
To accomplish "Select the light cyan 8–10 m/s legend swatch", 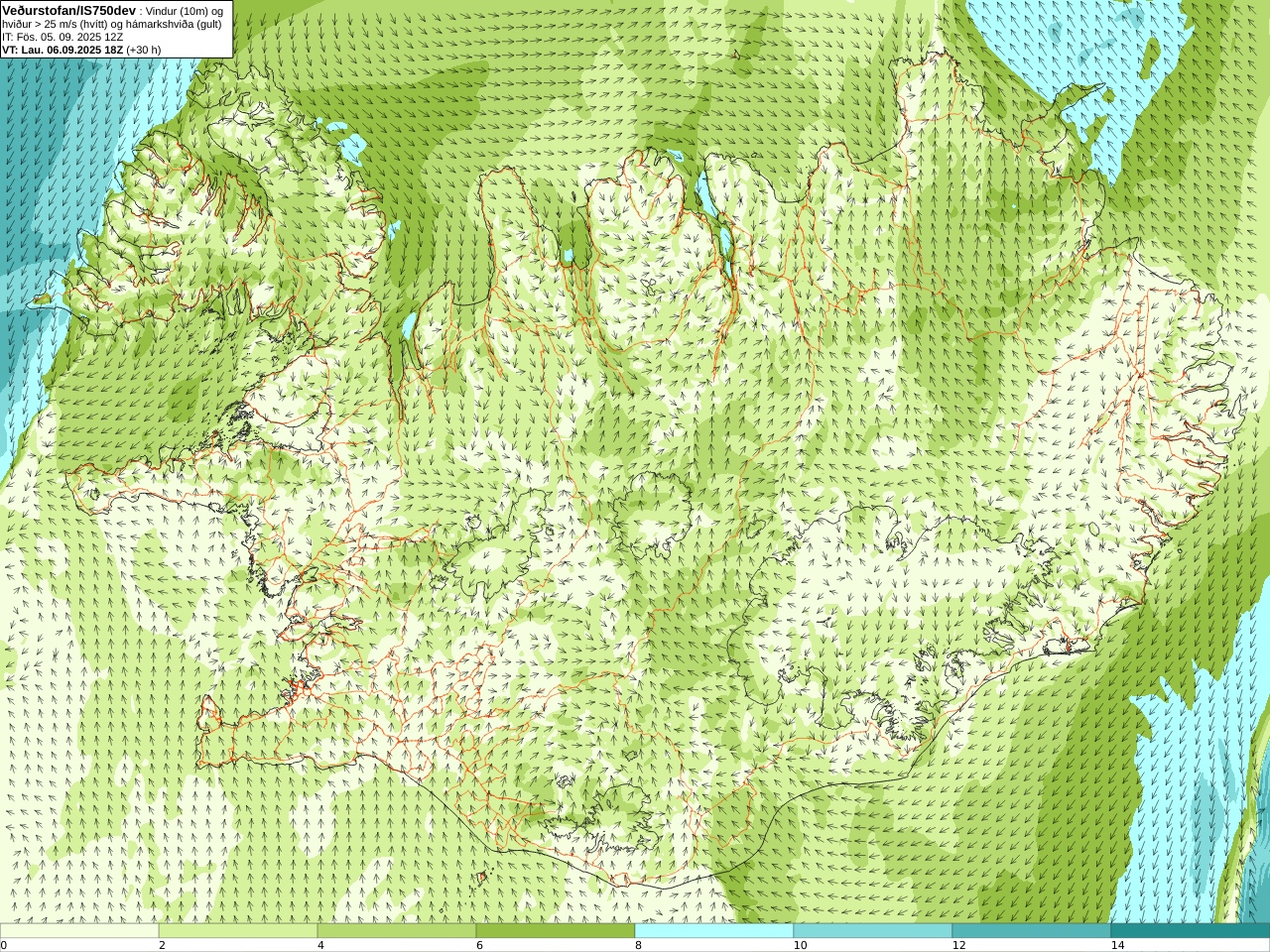I will click(x=714, y=931).
